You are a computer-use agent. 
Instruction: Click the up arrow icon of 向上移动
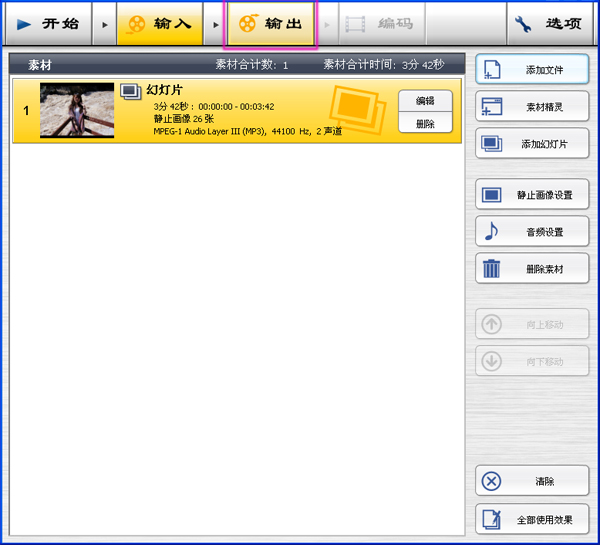[x=491, y=324]
